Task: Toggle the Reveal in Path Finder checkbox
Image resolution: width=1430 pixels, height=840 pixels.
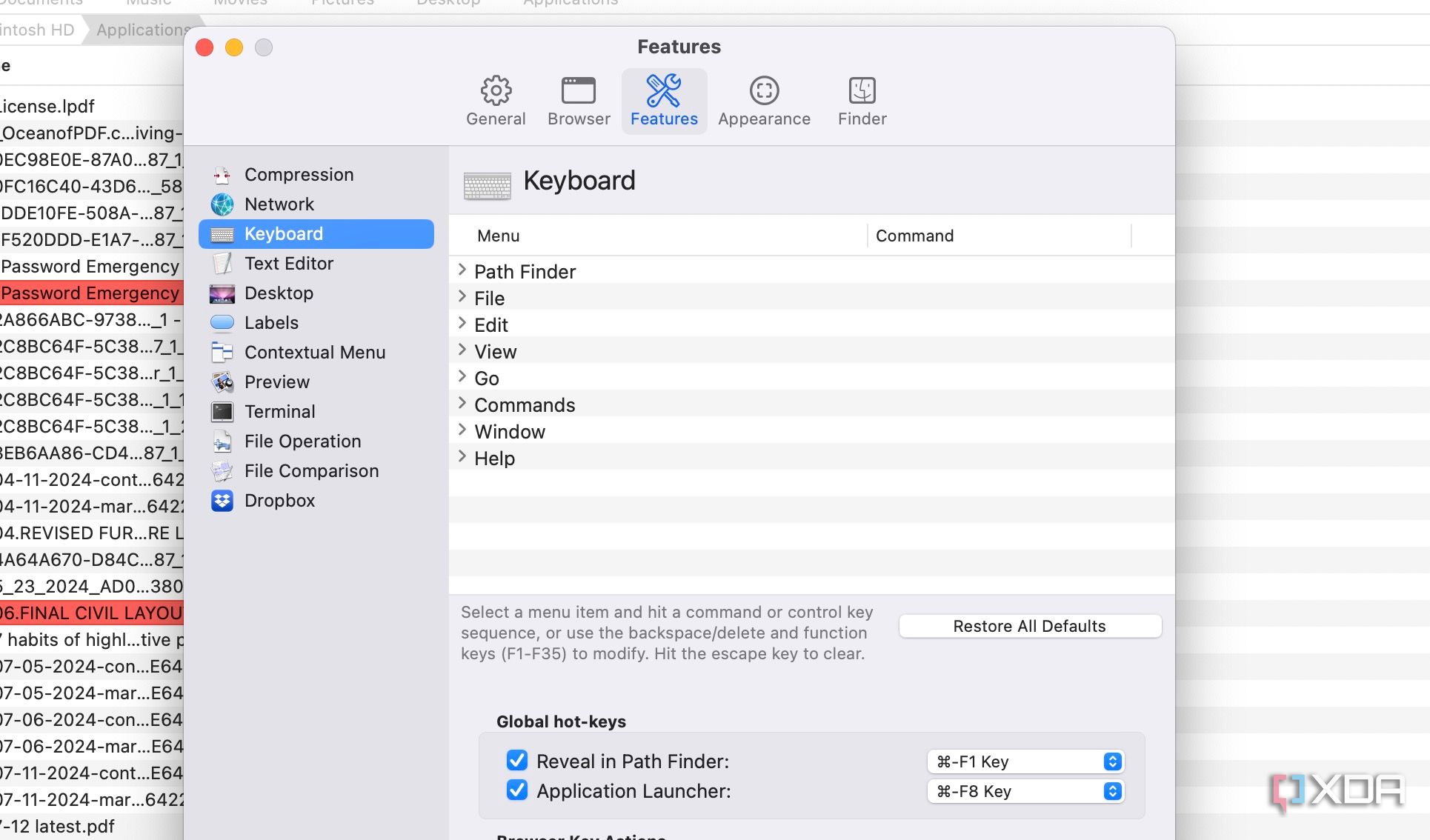Action: [517, 761]
